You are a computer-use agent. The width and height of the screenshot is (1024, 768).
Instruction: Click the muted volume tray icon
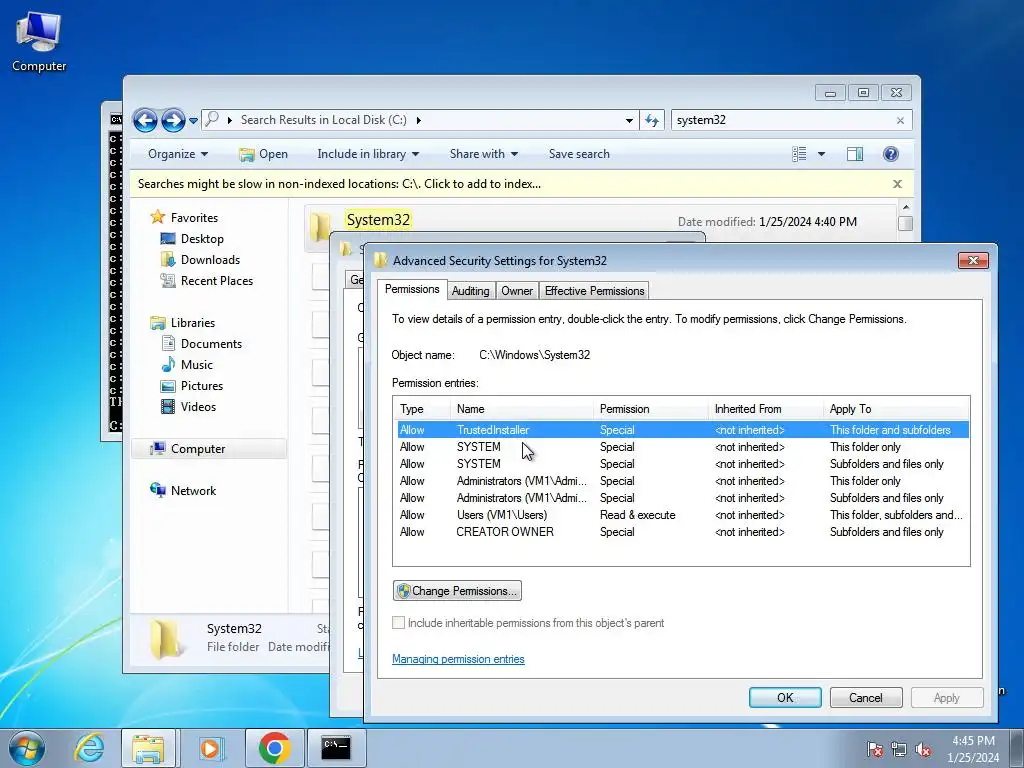pyautogui.click(x=923, y=749)
